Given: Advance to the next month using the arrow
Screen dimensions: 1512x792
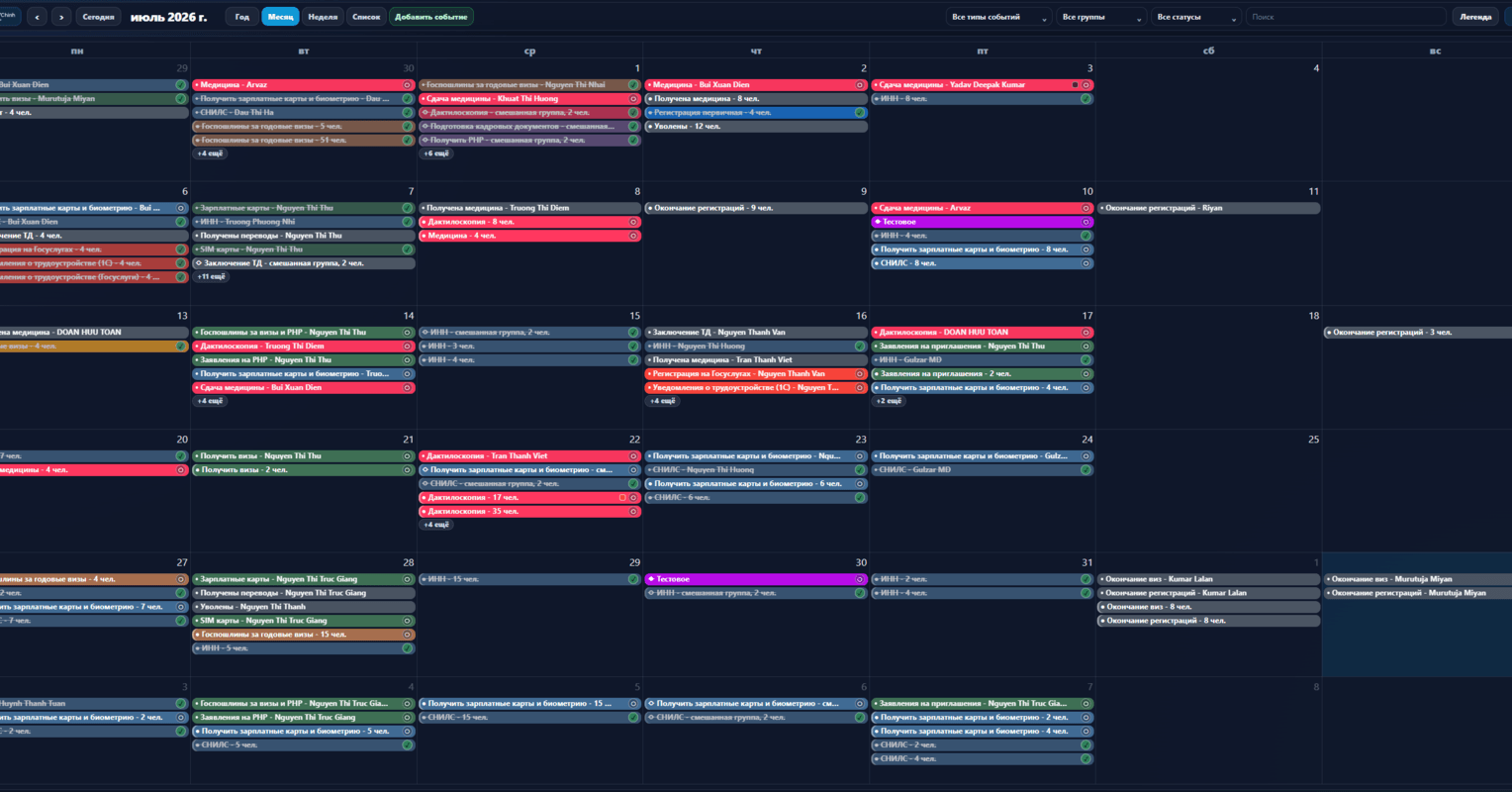Looking at the screenshot, I should point(61,17).
